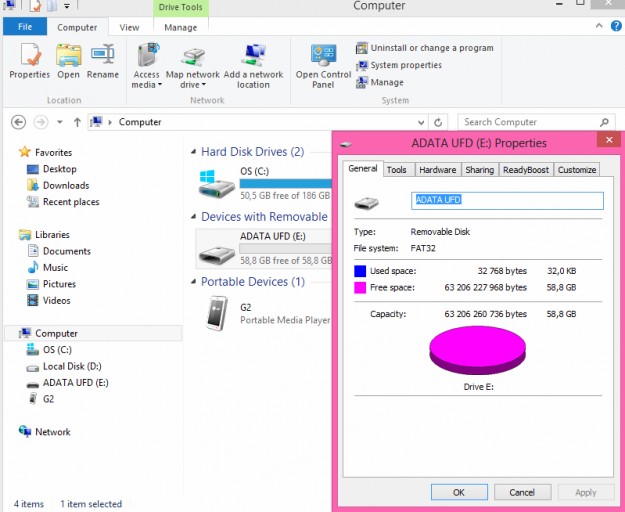
Task: Expand the Access media dropdown
Action: tap(146, 85)
